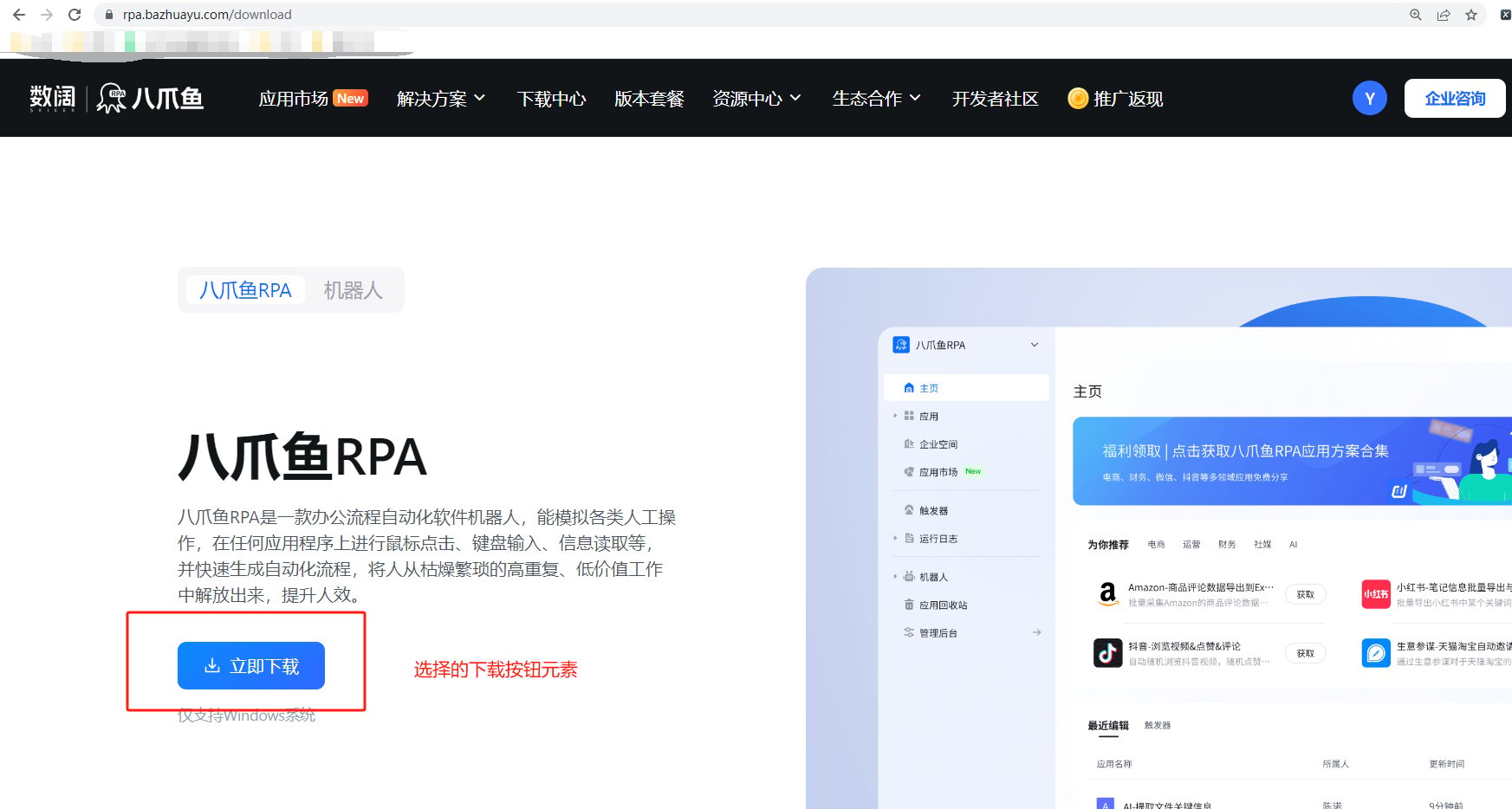
Task: Open 开发者社区 link
Action: (995, 99)
